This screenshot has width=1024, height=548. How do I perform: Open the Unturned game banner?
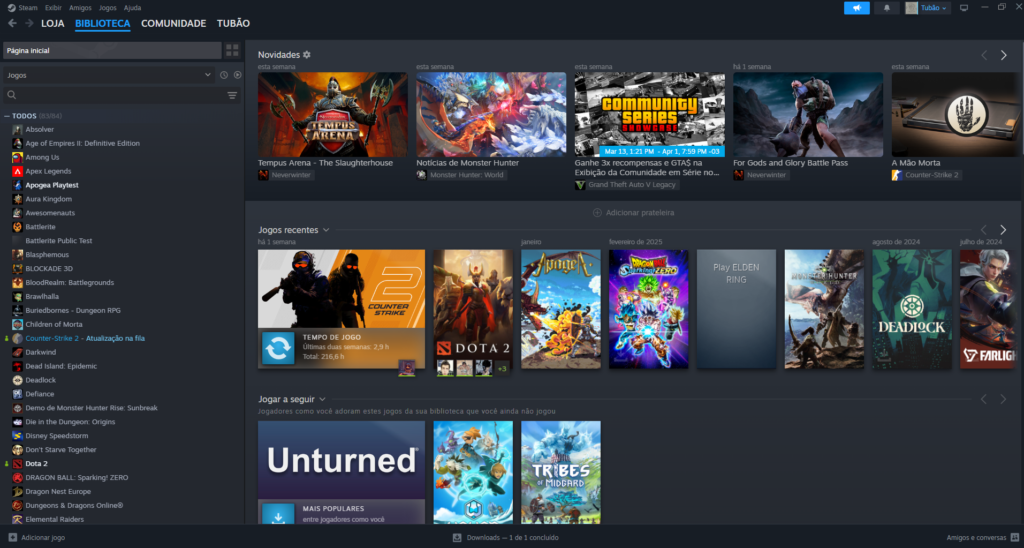tap(341, 460)
